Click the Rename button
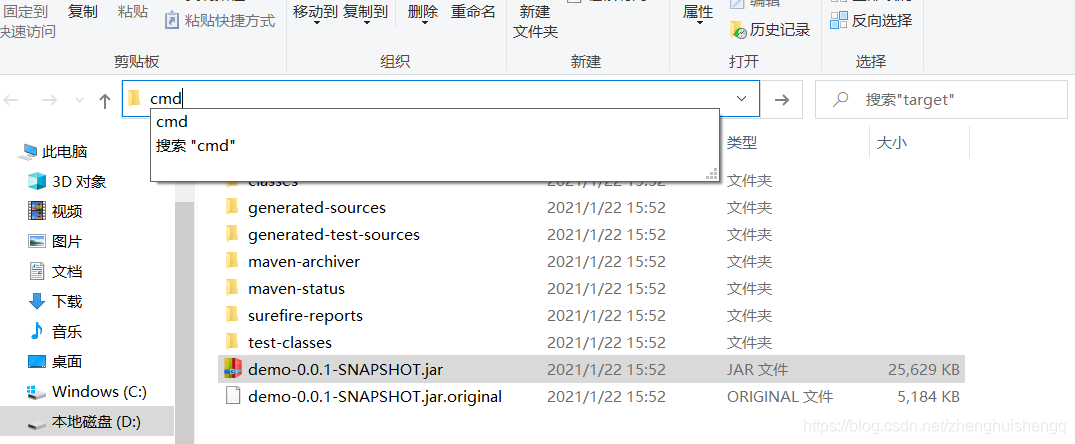This screenshot has width=1075, height=444. [473, 12]
